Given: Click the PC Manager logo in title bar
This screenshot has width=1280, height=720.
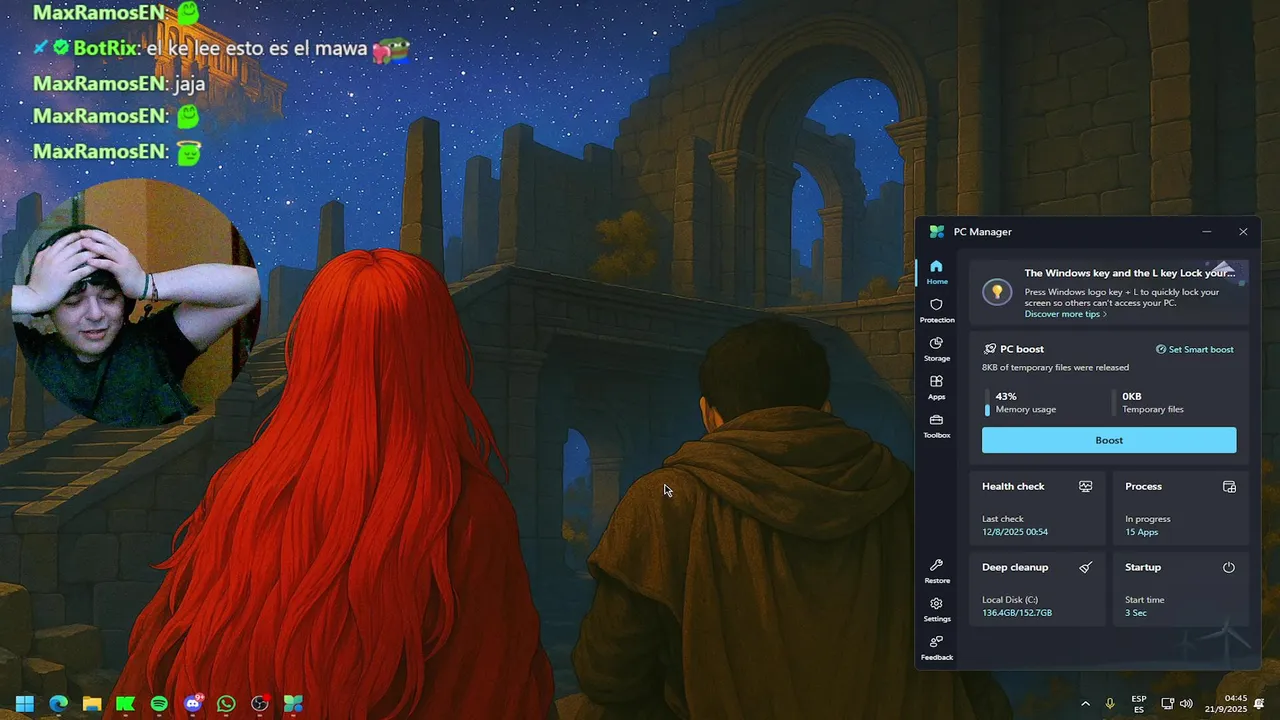Looking at the screenshot, I should coord(937,231).
